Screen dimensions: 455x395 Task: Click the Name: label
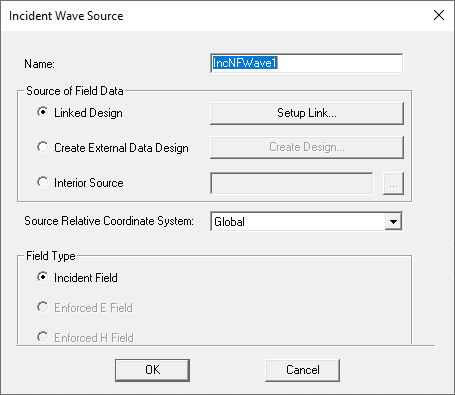(39, 64)
